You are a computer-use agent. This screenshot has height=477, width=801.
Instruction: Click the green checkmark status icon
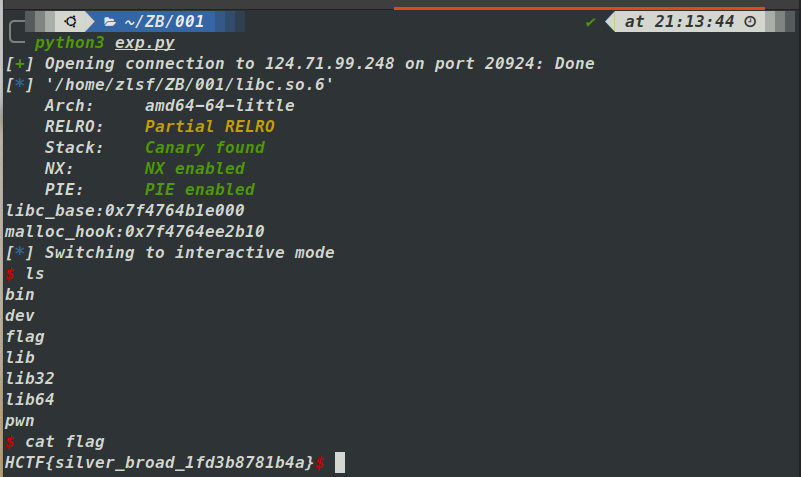coord(591,21)
